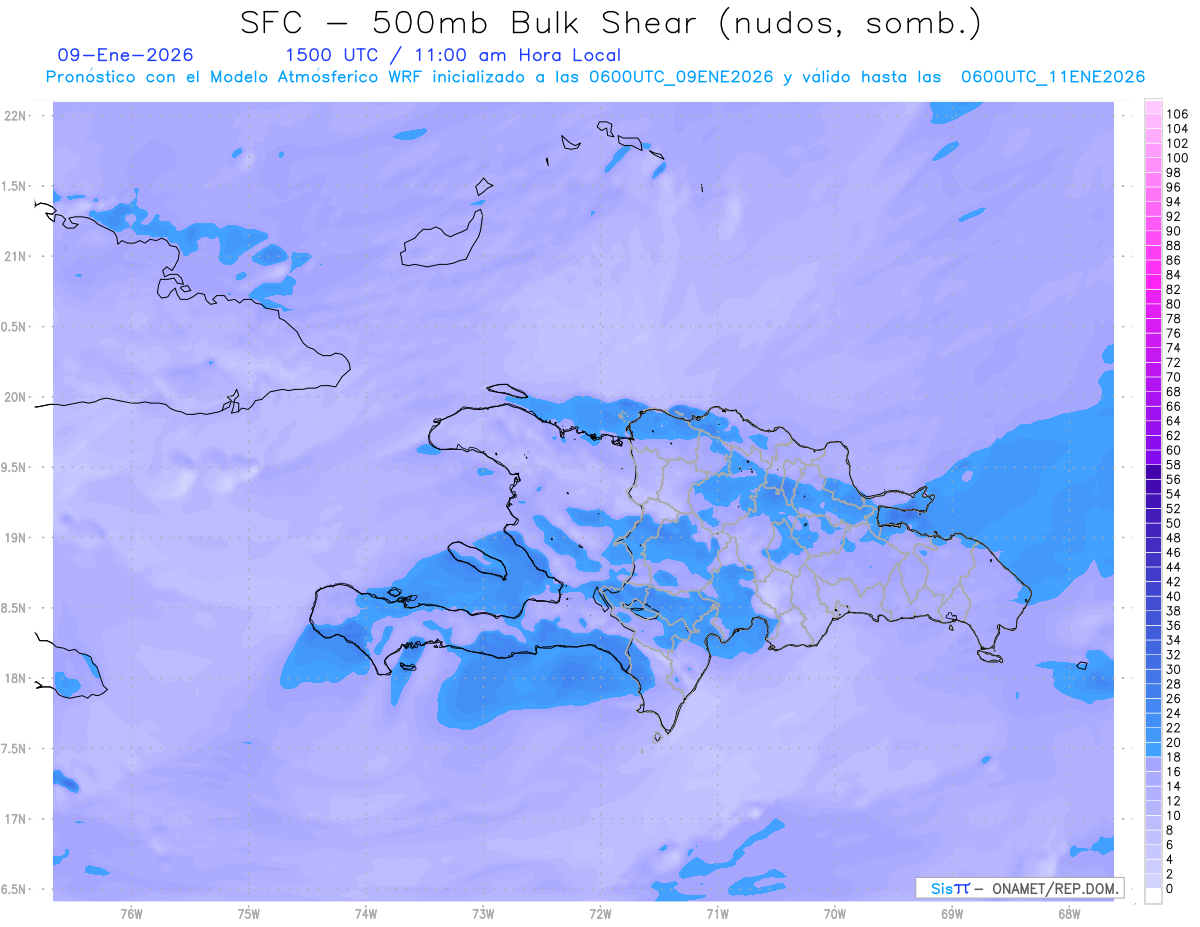Click the '6.5N' latitude label
Screen dimensions: 1200x927
click(x=14, y=890)
